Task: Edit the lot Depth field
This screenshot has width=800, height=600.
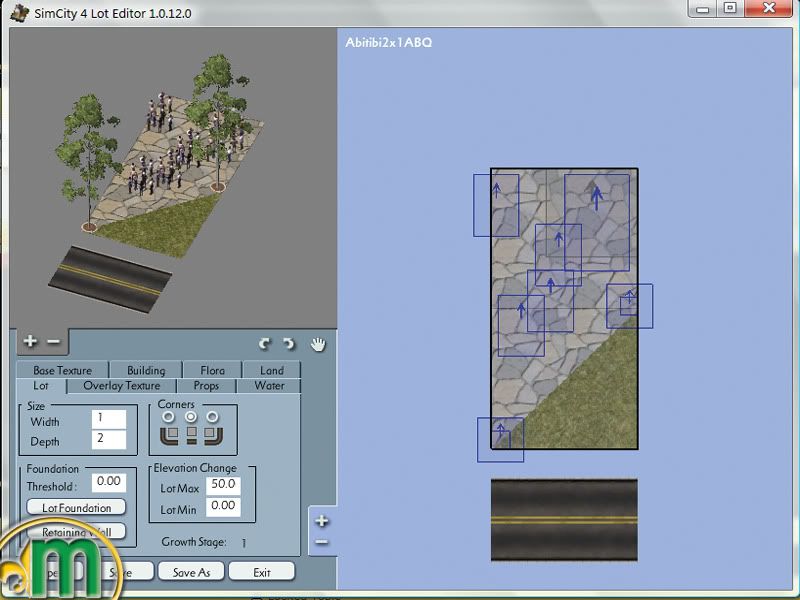Action: (109, 439)
